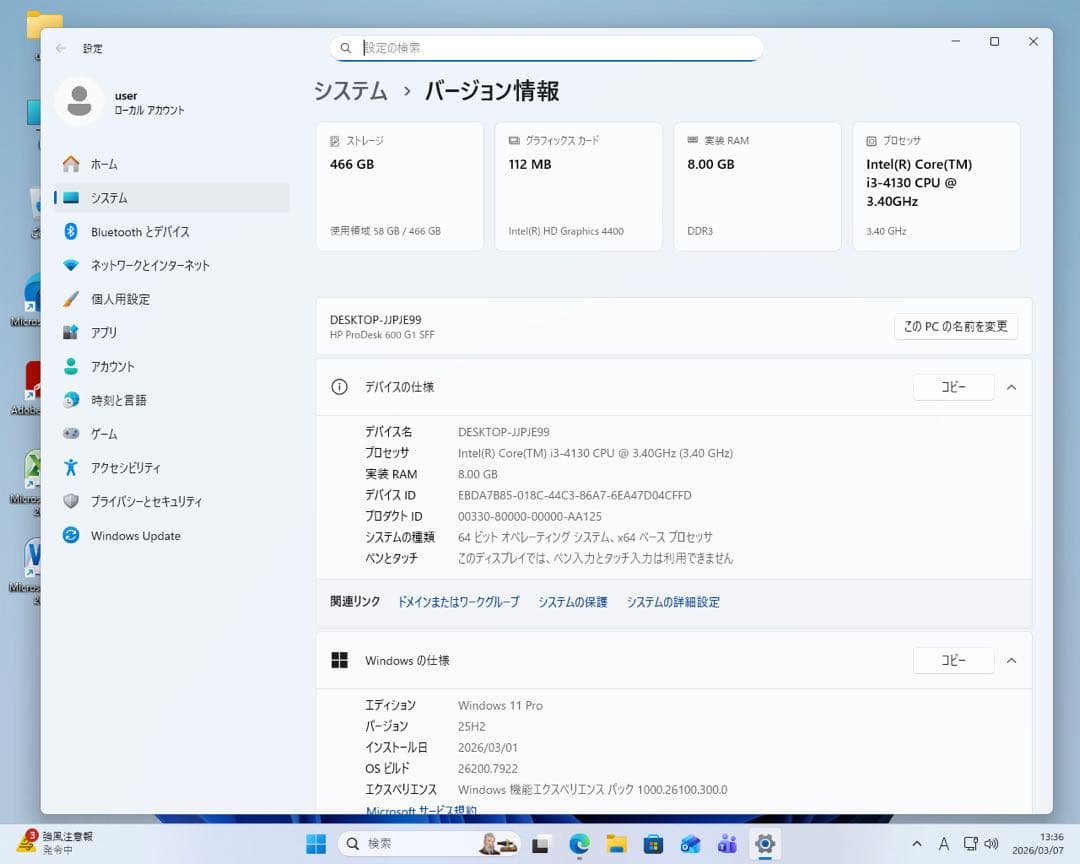Click the 時刻と言語 globe icon
The width and height of the screenshot is (1080, 864).
(x=71, y=400)
